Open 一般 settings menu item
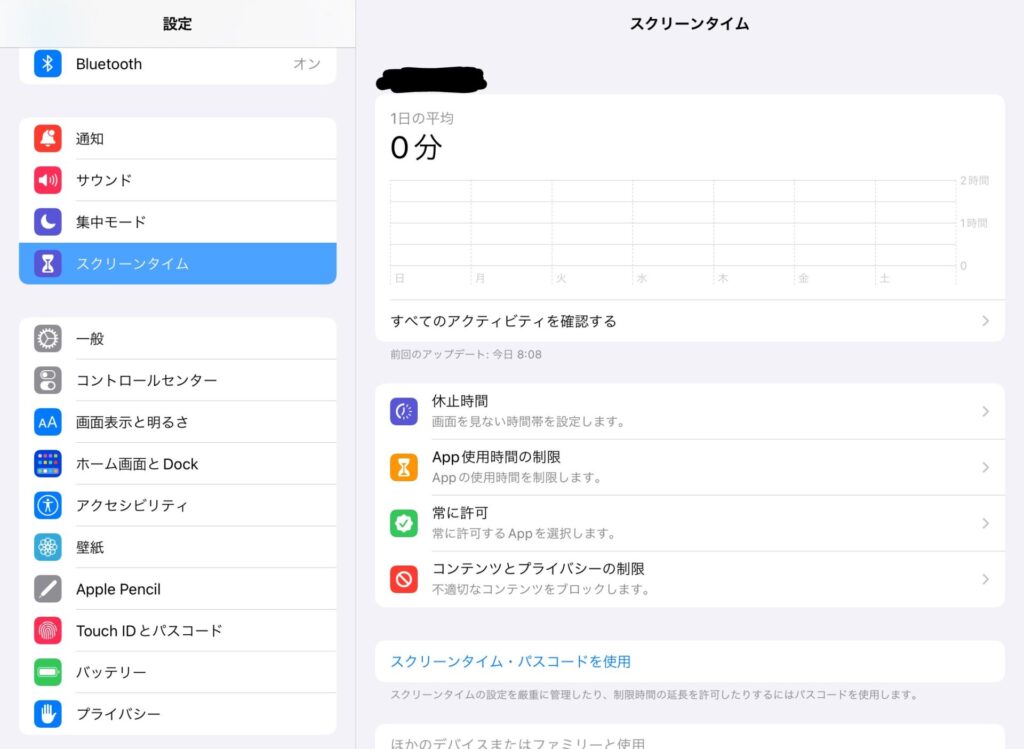 pos(178,339)
